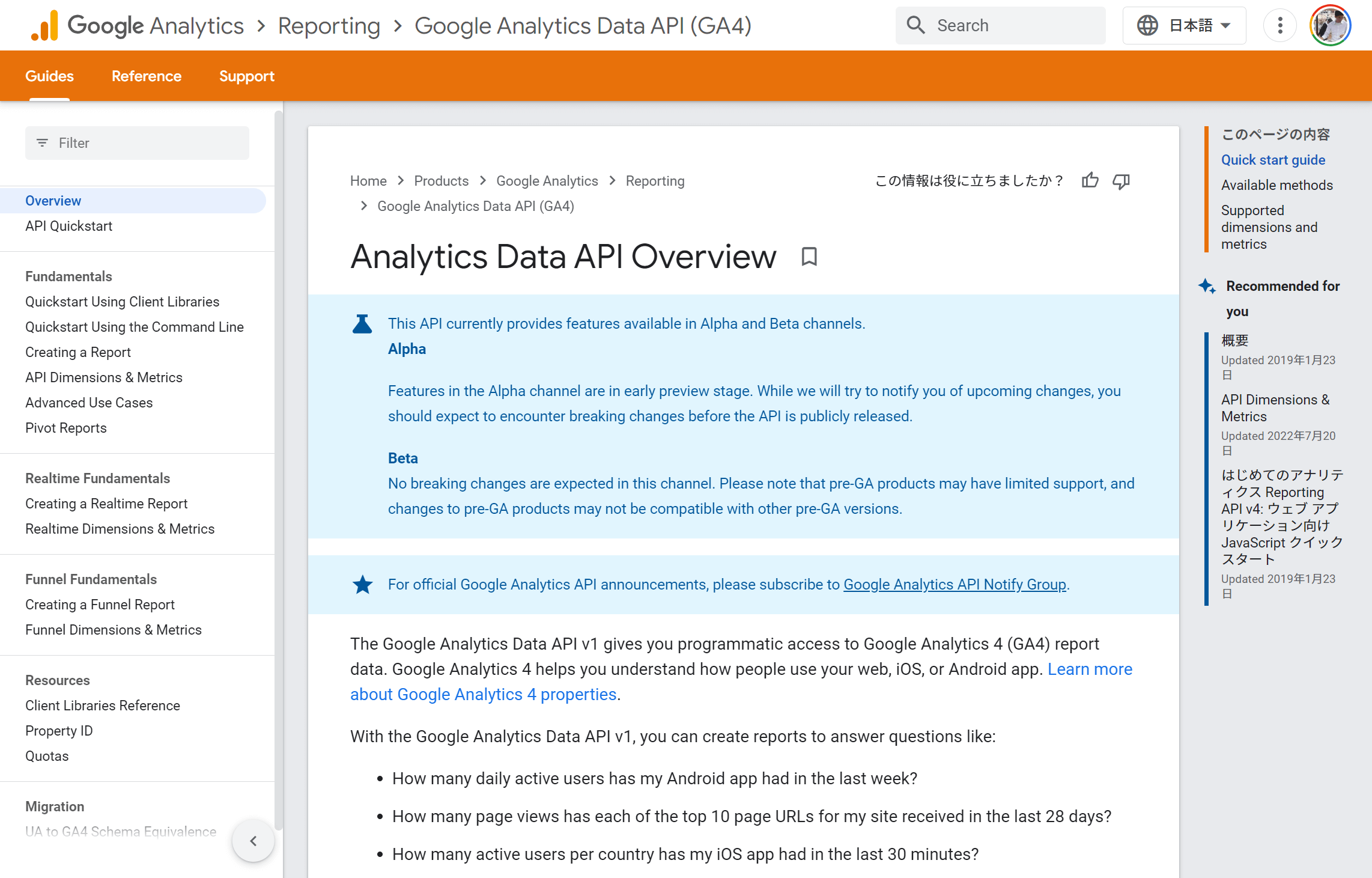Open search with the magnifier icon
The height and width of the screenshot is (878, 1372).
click(x=915, y=25)
